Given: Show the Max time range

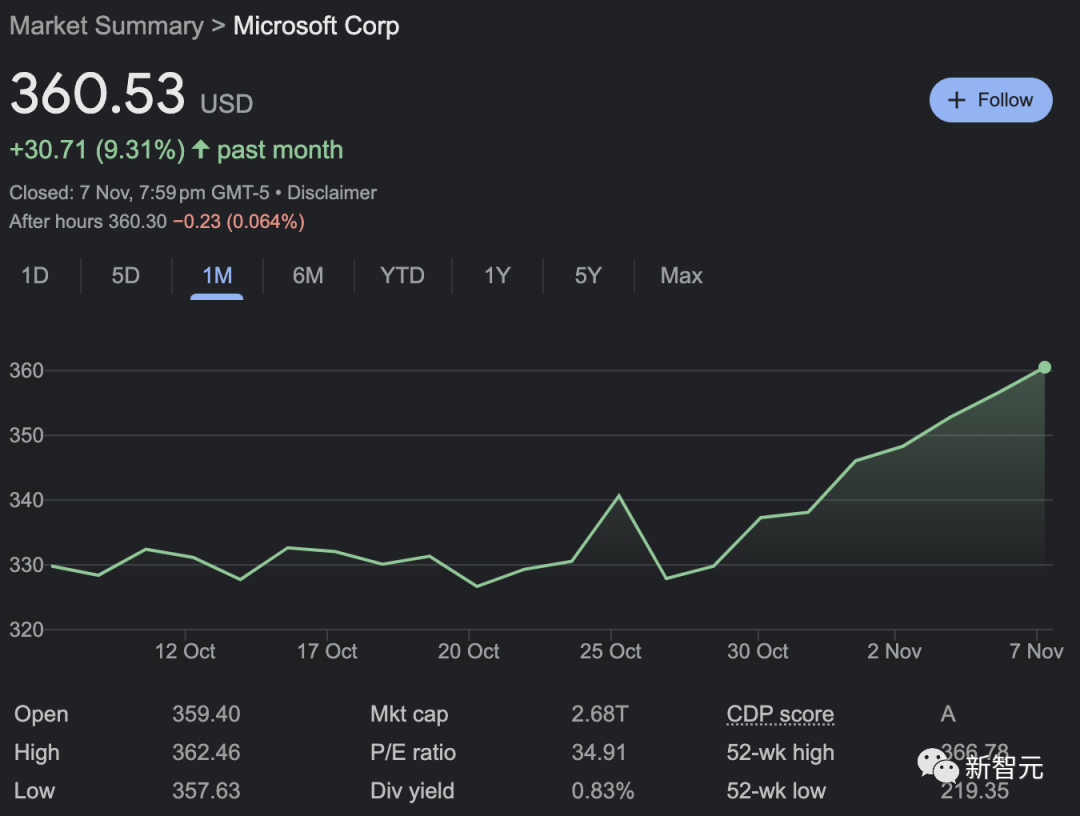Looking at the screenshot, I should tap(681, 276).
